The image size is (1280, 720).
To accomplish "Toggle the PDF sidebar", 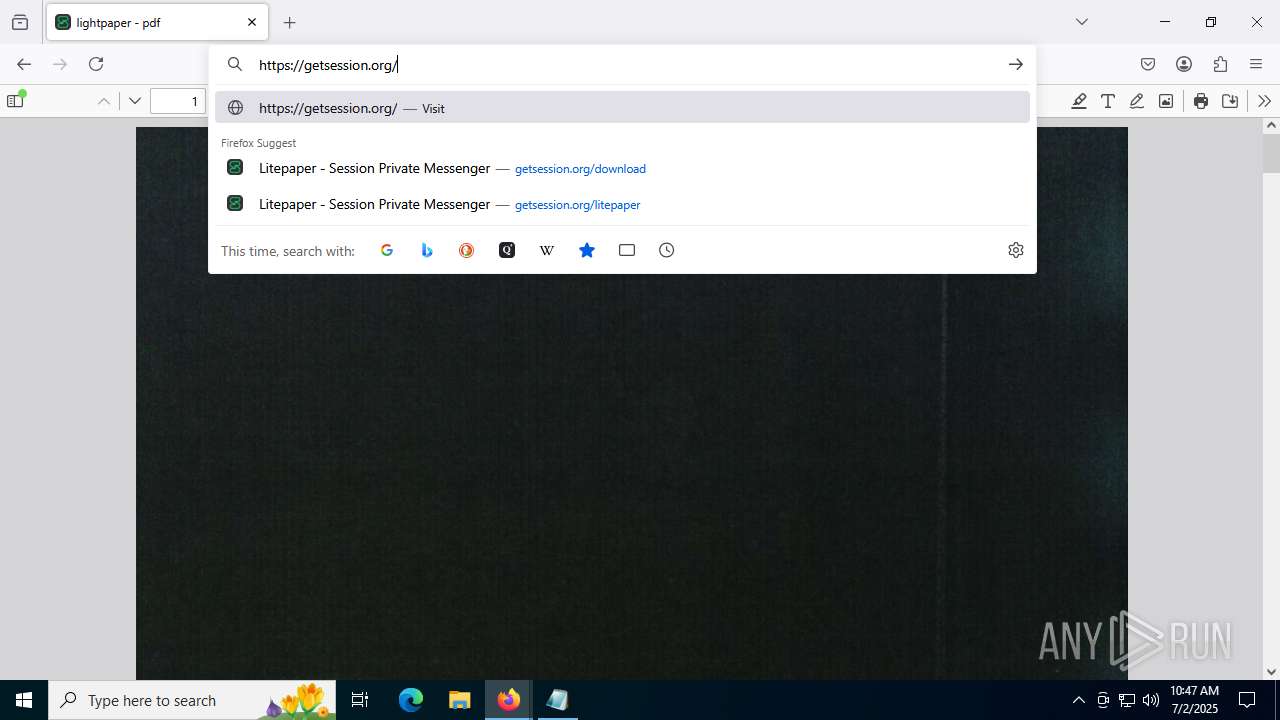I will click(16, 100).
